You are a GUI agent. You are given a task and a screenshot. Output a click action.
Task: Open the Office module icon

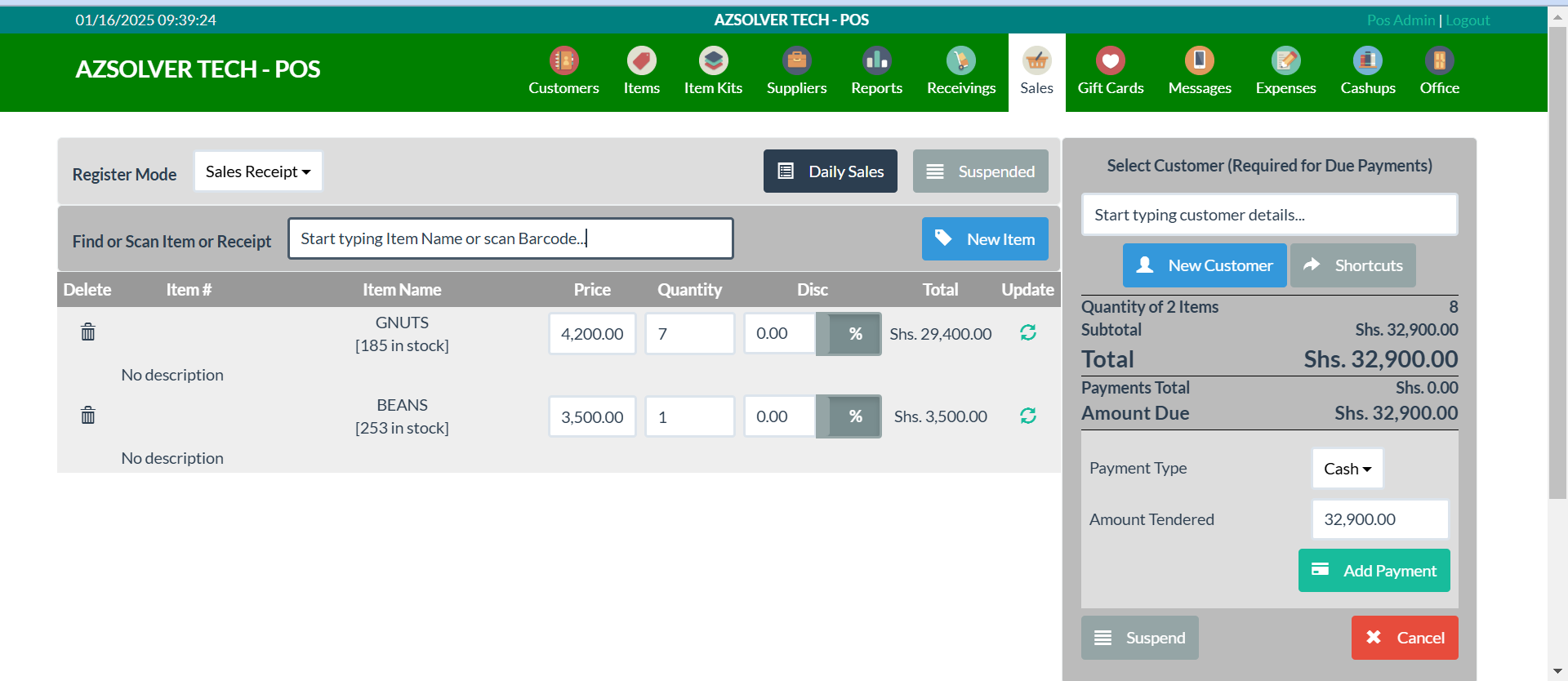point(1439,60)
